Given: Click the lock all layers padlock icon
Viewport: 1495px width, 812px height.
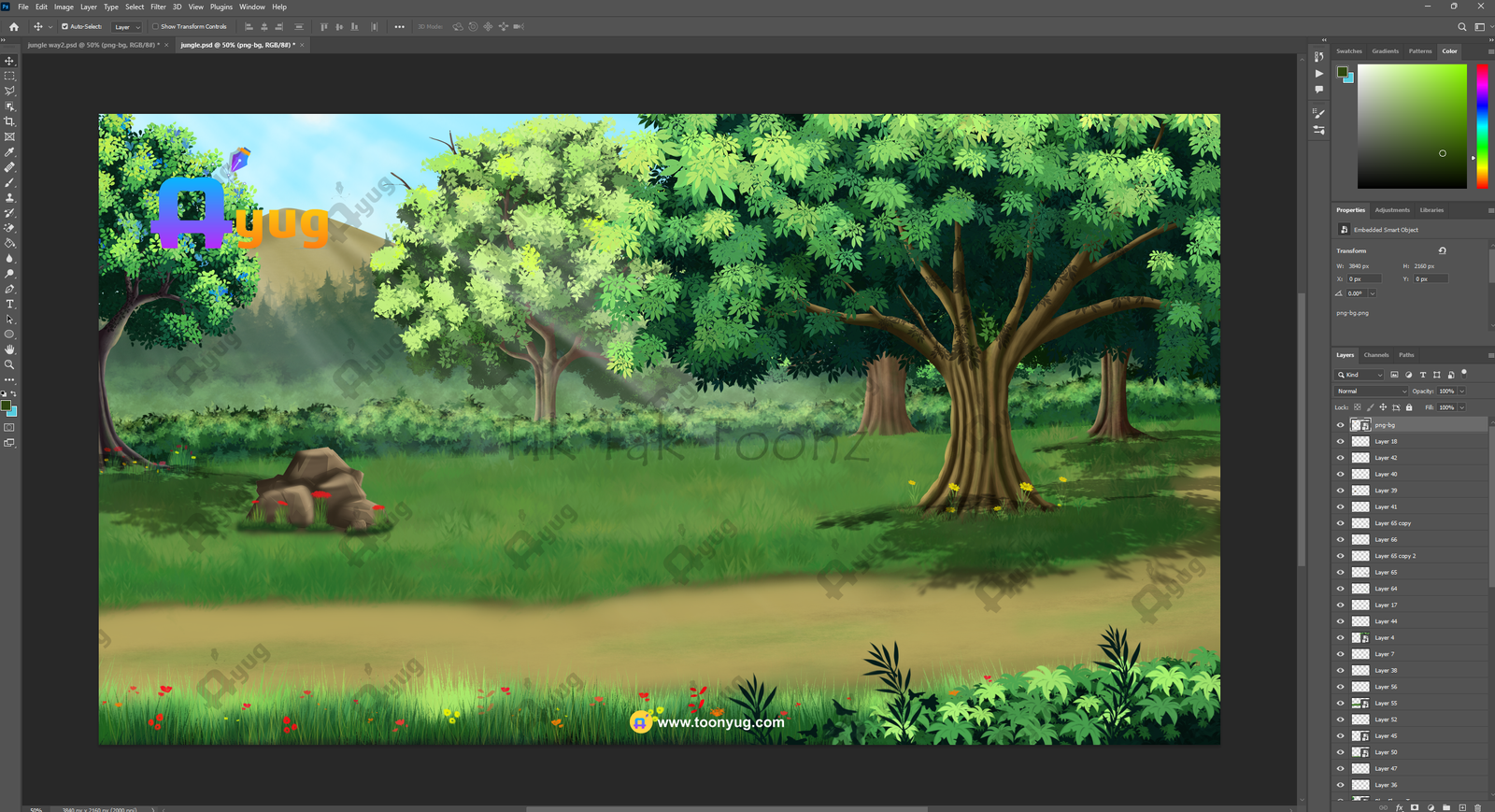Looking at the screenshot, I should click(1409, 407).
